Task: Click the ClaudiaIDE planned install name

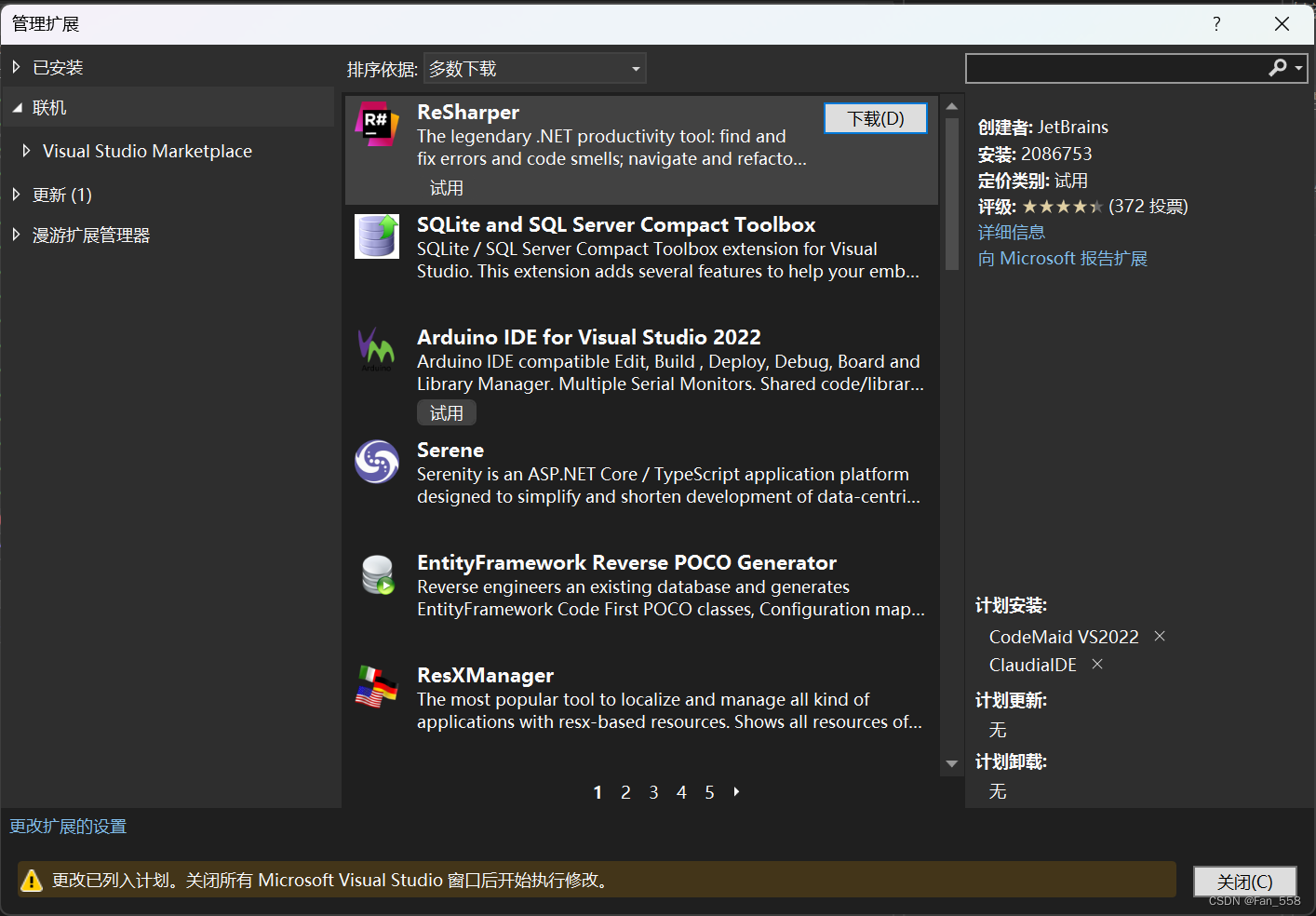Action: pos(1033,665)
